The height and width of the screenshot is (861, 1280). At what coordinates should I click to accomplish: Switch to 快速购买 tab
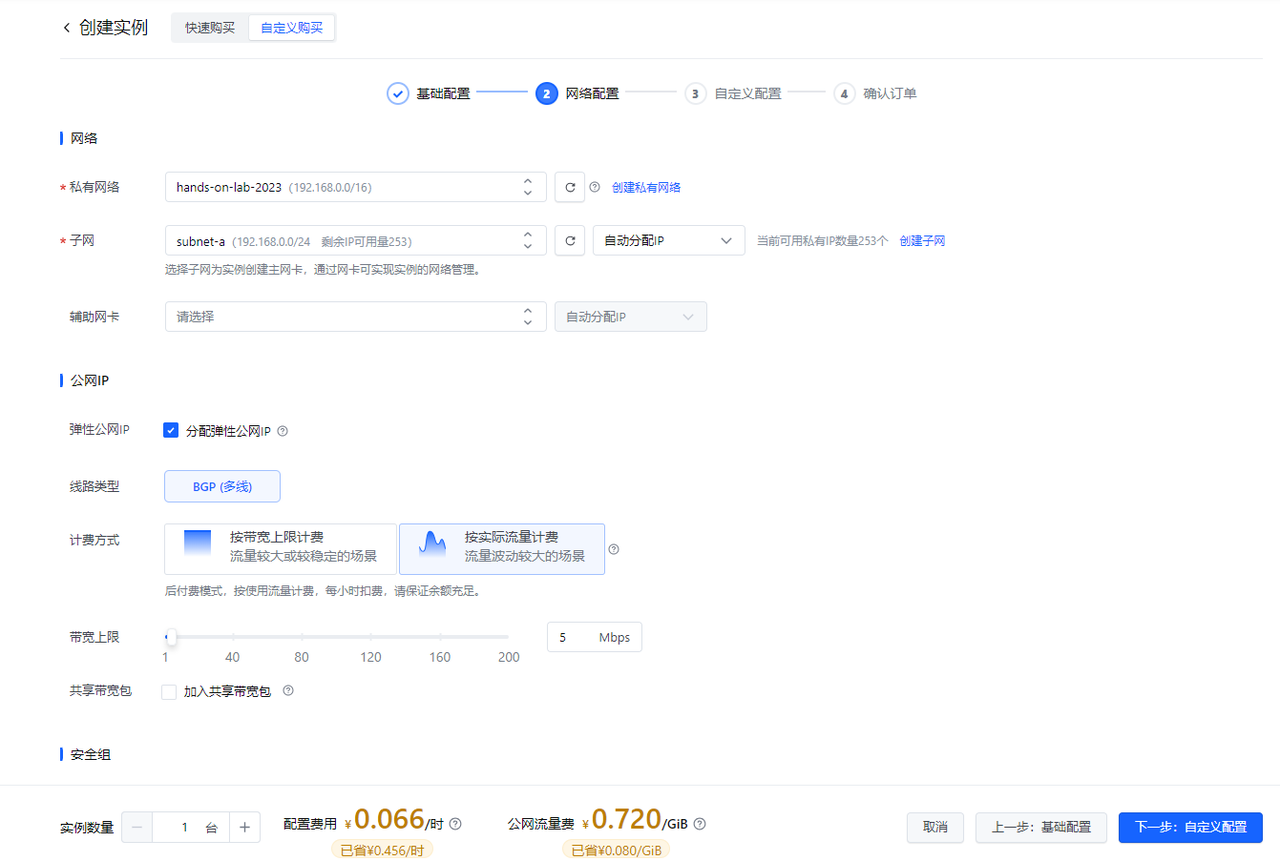click(210, 28)
